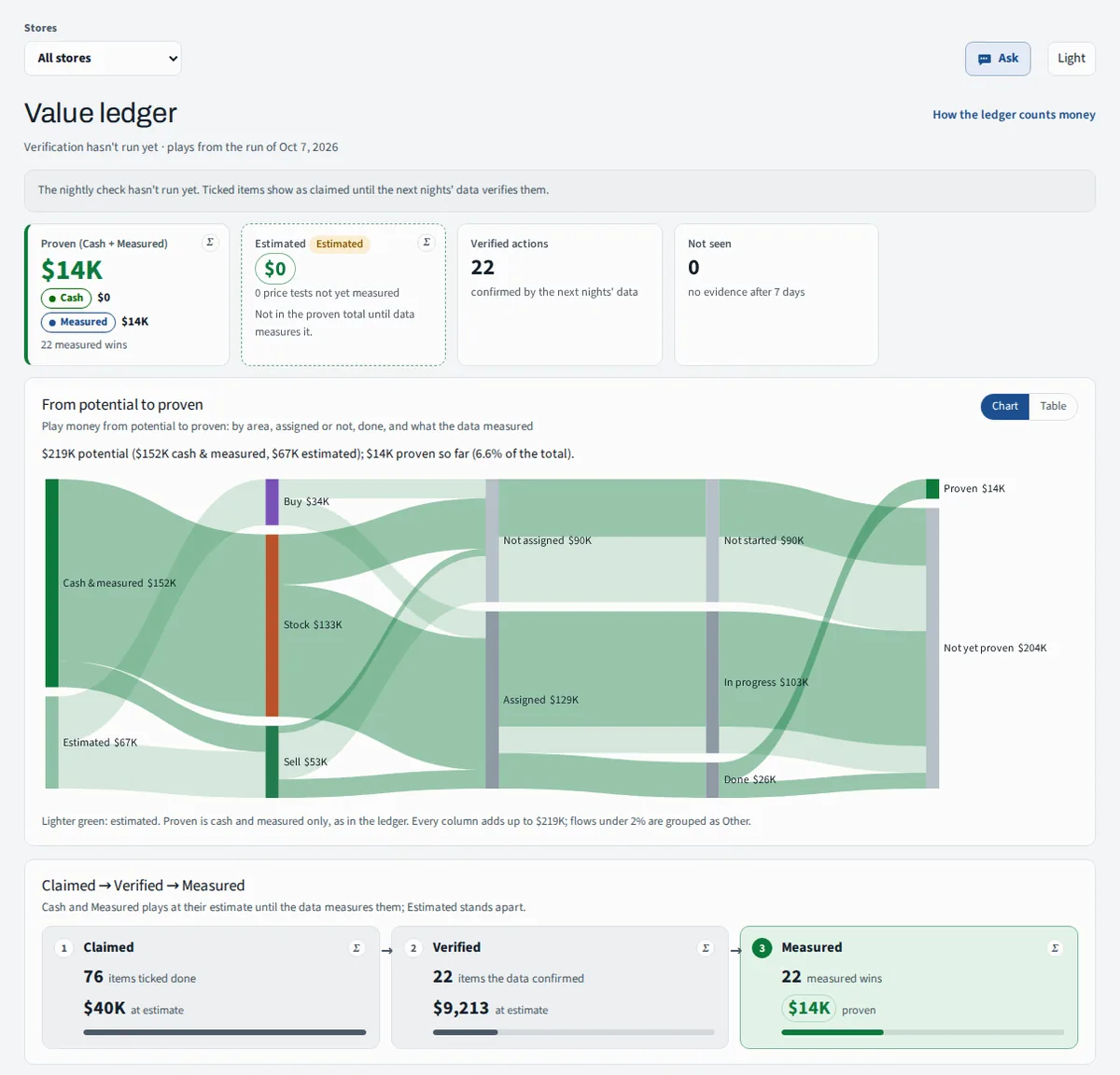Click the Verified step card

[560, 987]
